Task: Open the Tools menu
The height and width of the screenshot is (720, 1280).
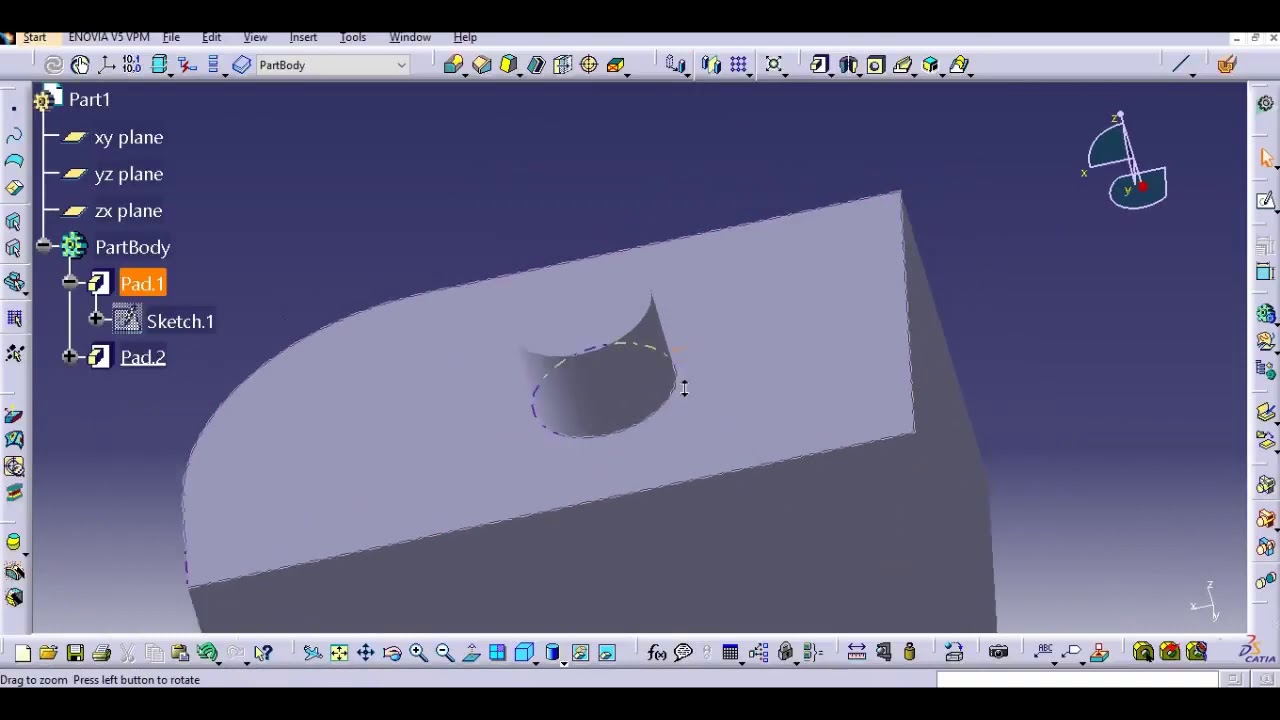Action: pos(353,37)
